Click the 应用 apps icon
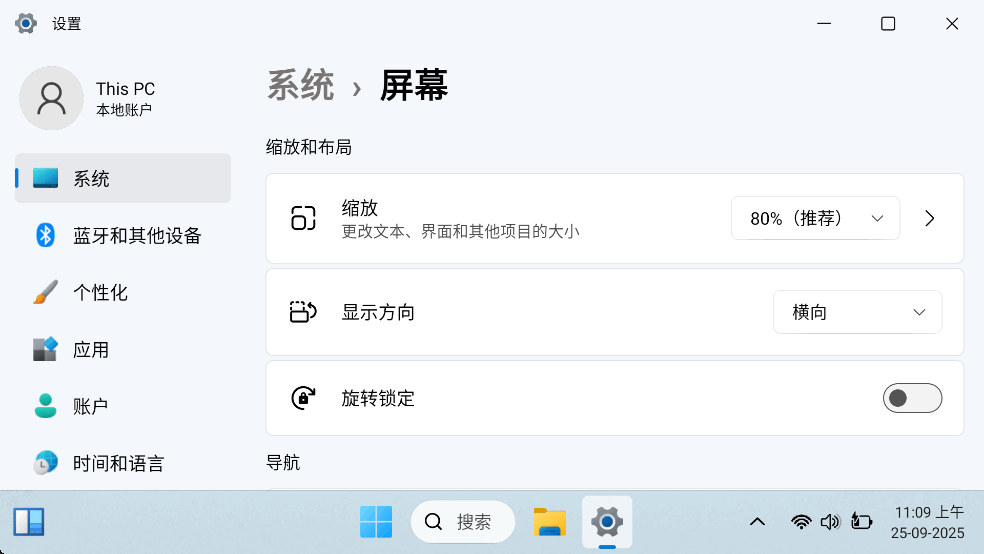This screenshot has height=554, width=984. [45, 349]
